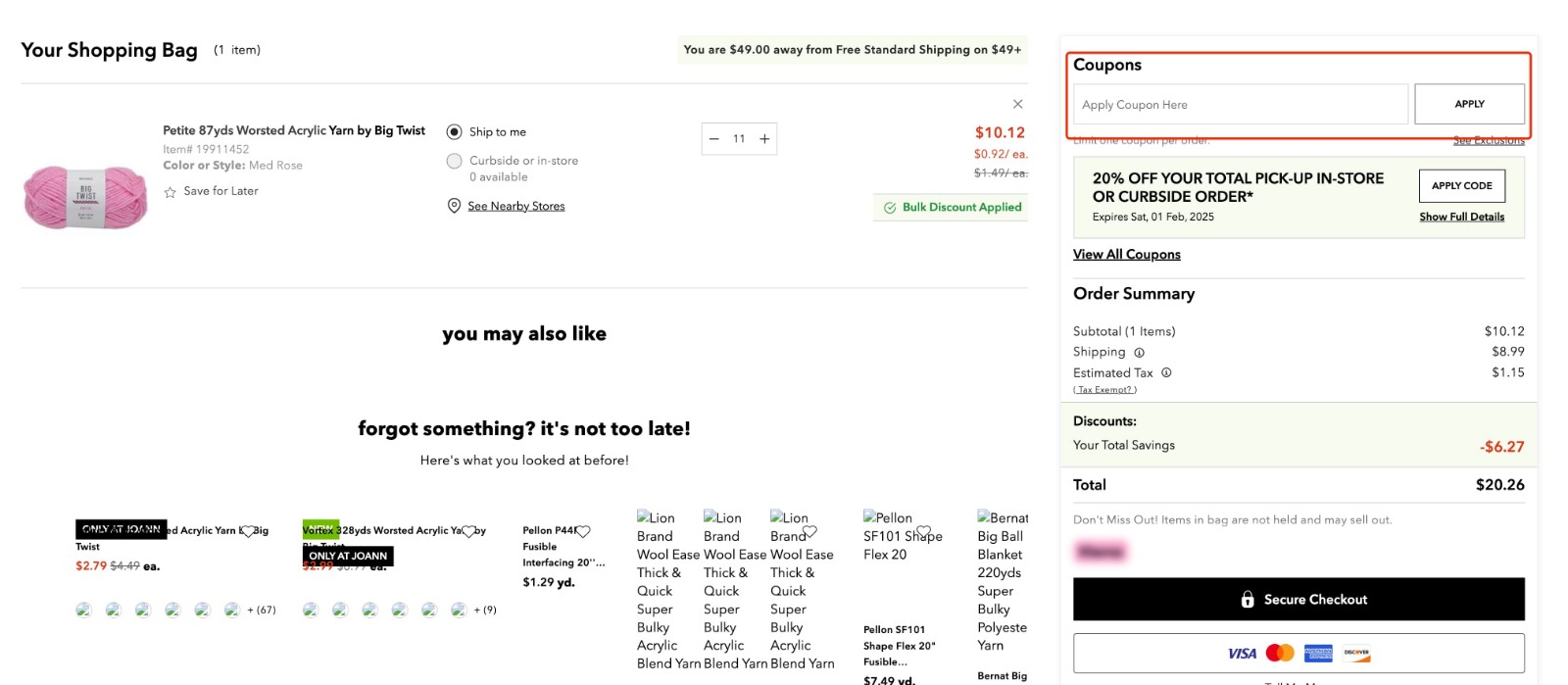
Task: Focus the Apply Coupon Here field
Action: tap(1241, 104)
